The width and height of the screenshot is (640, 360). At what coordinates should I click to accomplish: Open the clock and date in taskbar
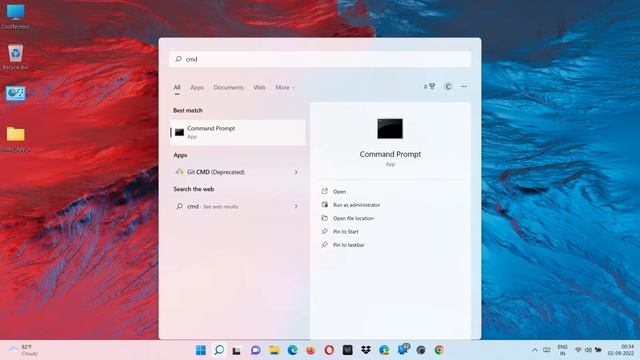(621, 350)
